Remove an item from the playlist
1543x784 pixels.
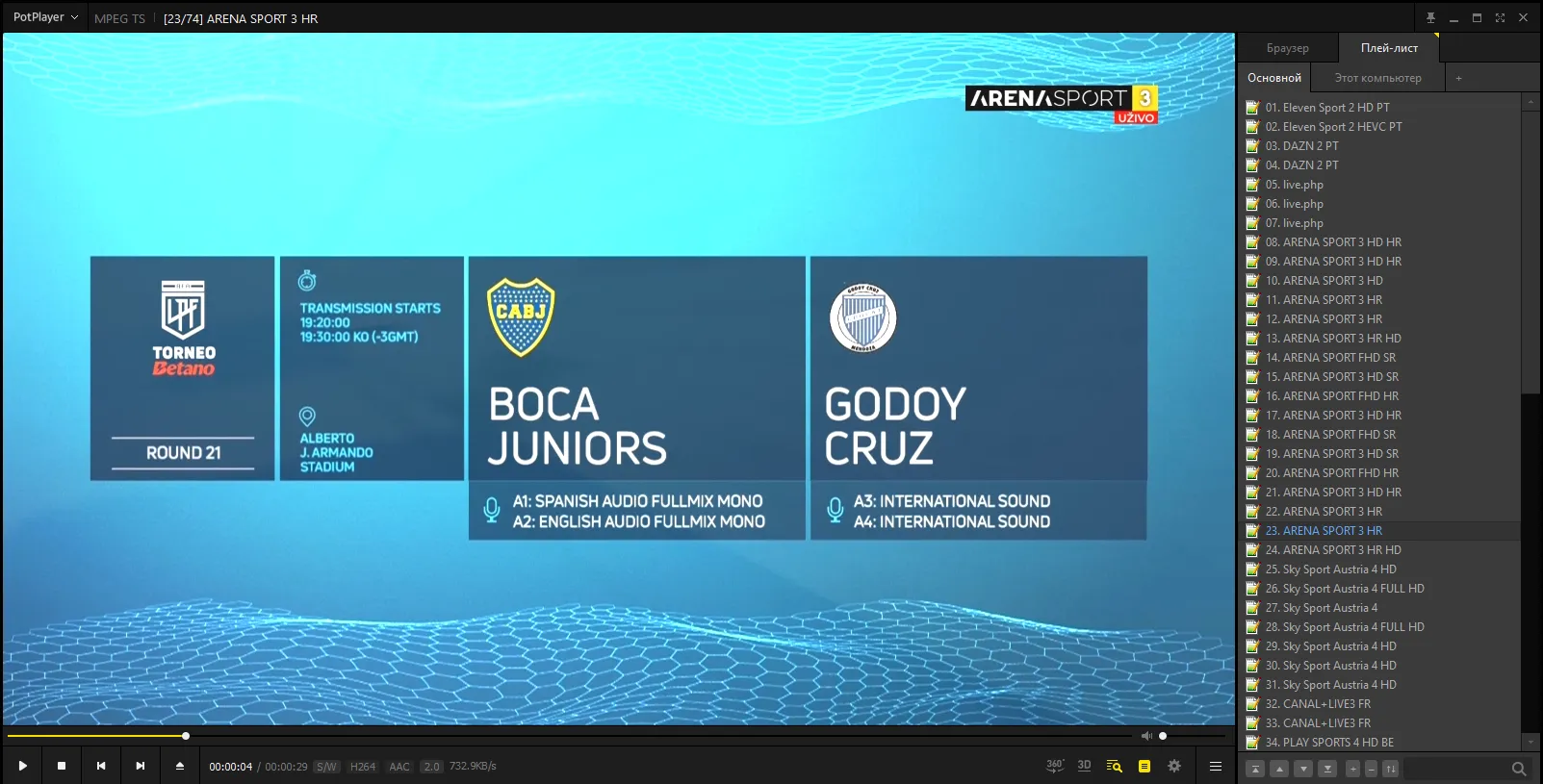tap(1372, 769)
